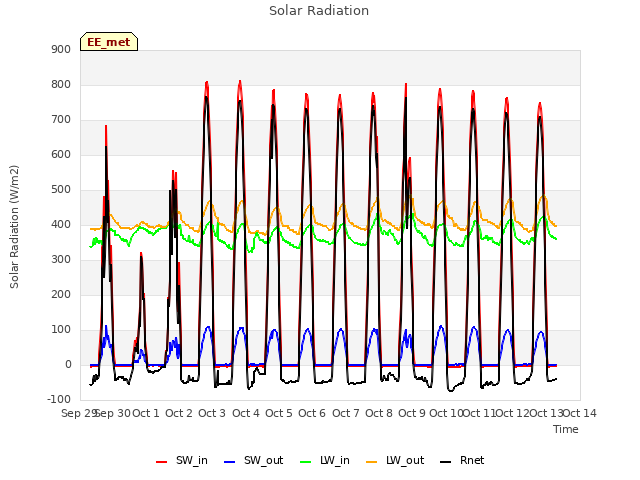This screenshot has height=480, width=640.
Task: Click the Oct 9 sharp spike peak
Action: [406, 84]
